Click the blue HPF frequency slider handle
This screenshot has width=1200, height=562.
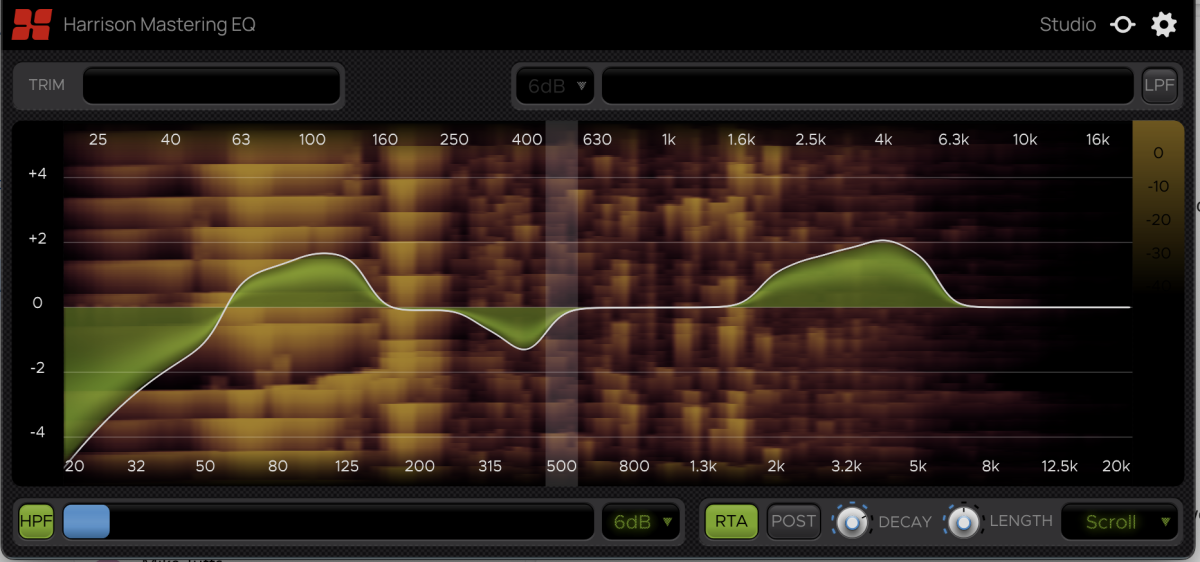tap(86, 521)
